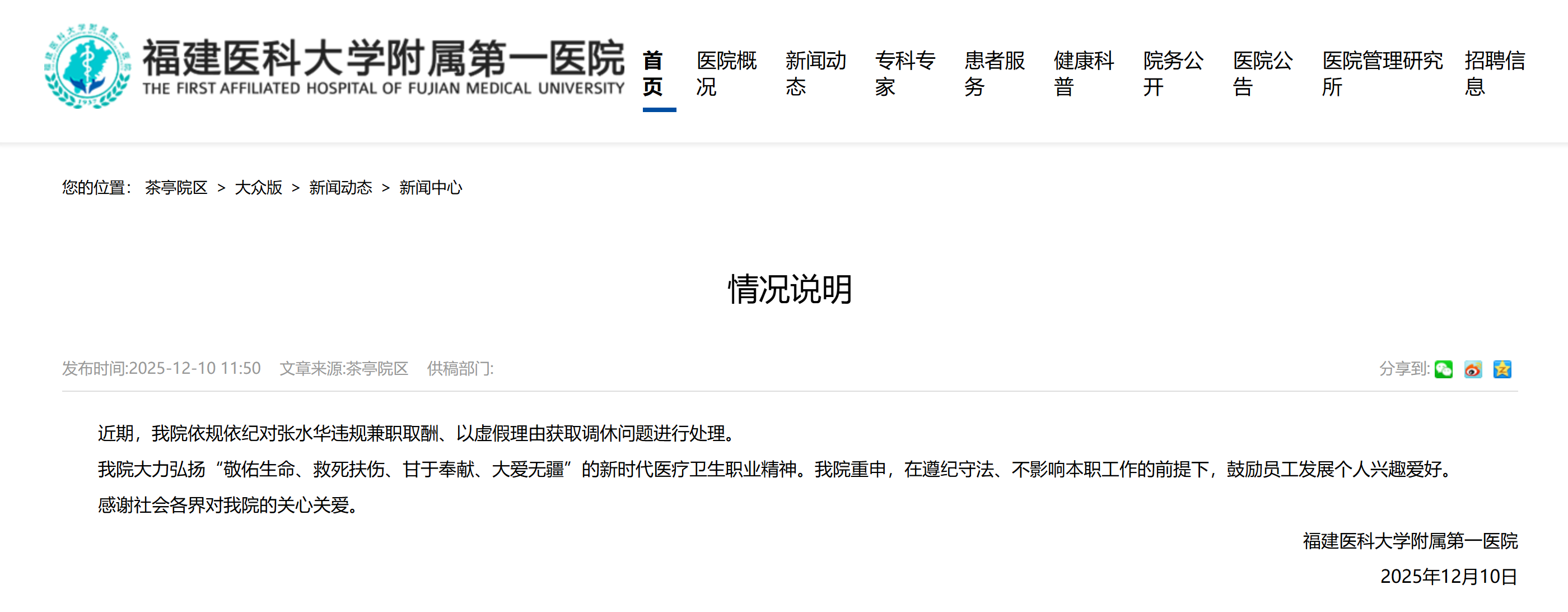Share to QZone star icon
The width and height of the screenshot is (1568, 612).
click(x=1502, y=369)
